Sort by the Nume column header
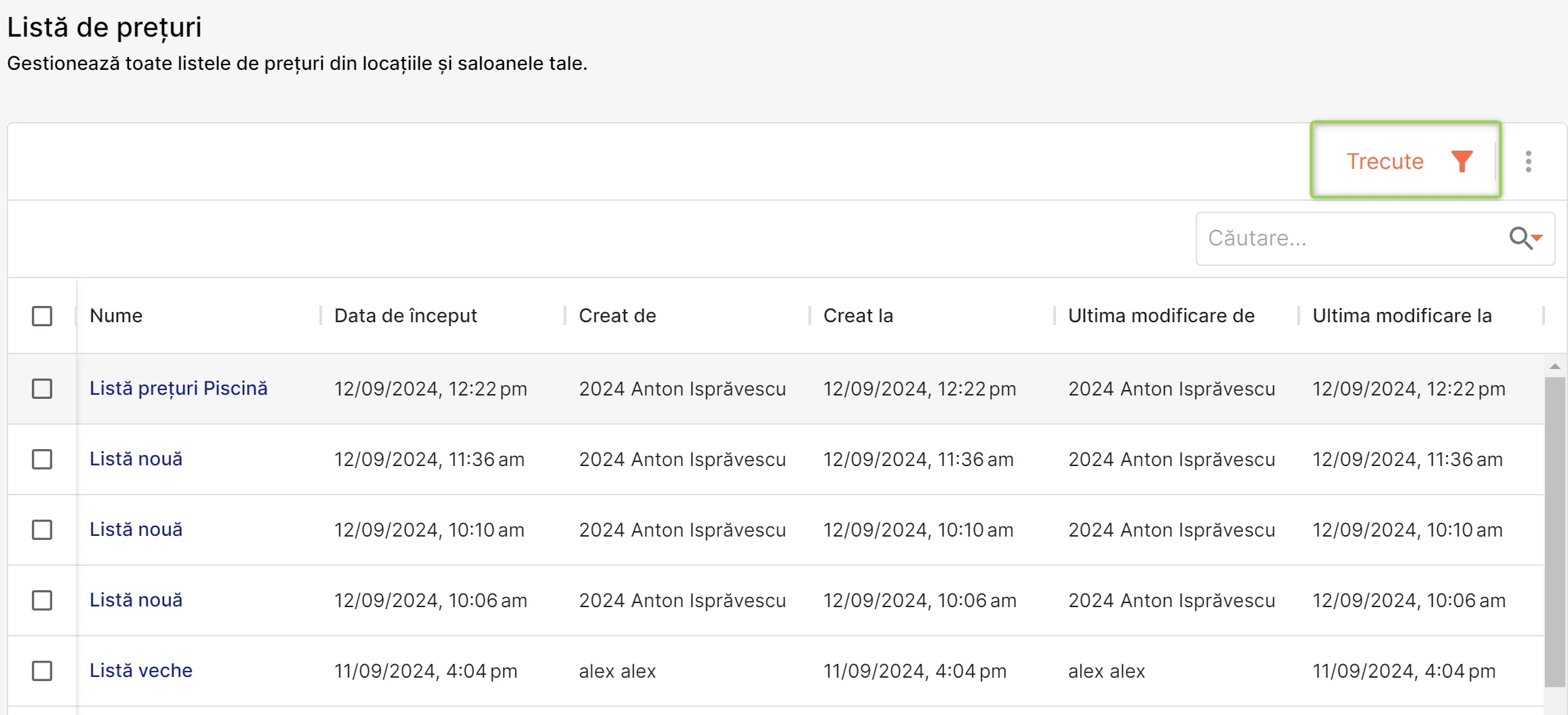The height and width of the screenshot is (715, 1568). 116,316
